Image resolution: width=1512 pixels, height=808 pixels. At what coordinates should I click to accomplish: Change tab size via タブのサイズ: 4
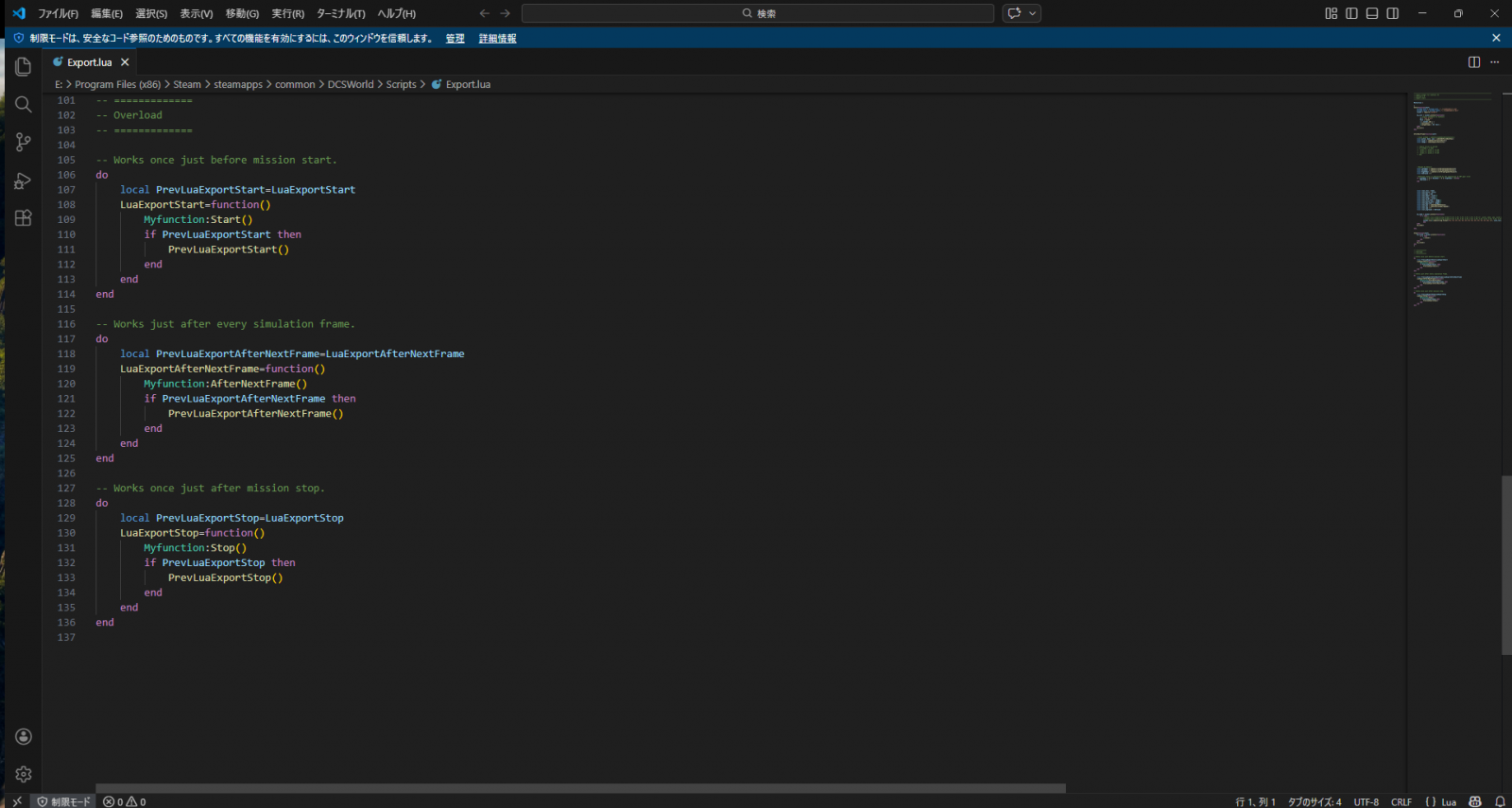1314,801
